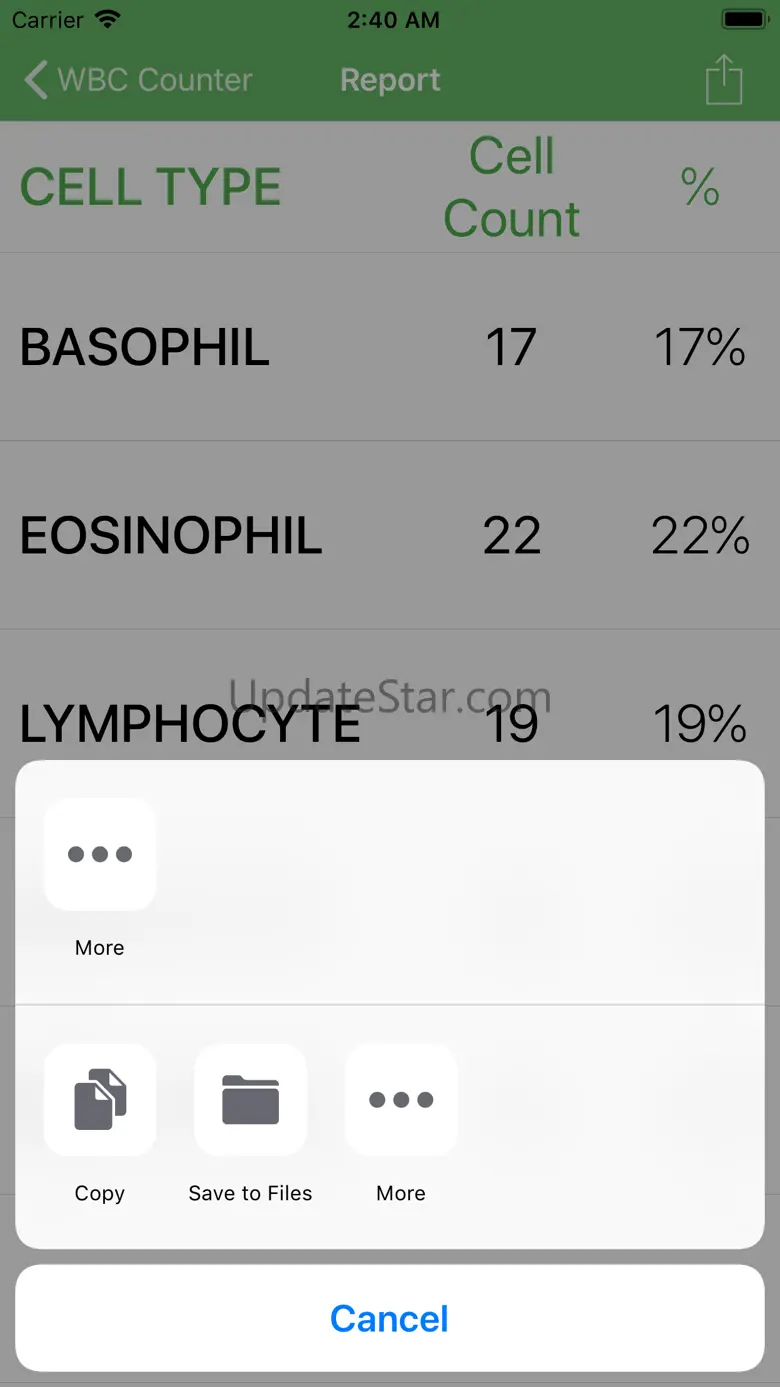Tap the Eosinophil percentage 22%
The height and width of the screenshot is (1387, 780).
coord(700,536)
